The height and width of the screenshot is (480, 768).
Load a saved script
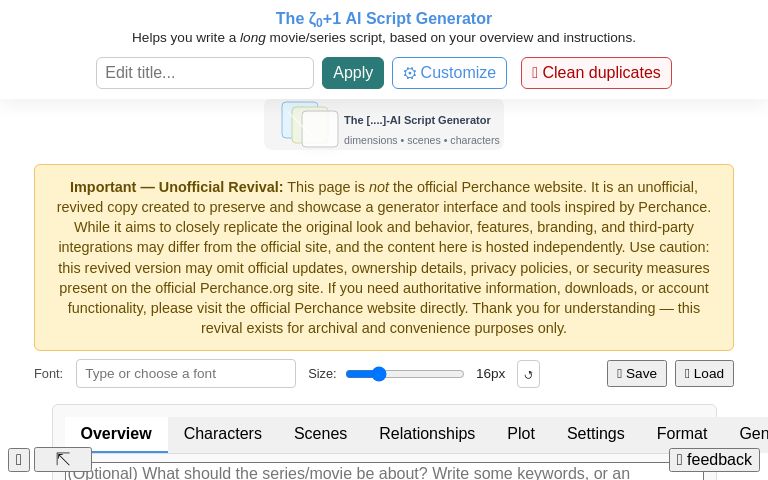(704, 373)
